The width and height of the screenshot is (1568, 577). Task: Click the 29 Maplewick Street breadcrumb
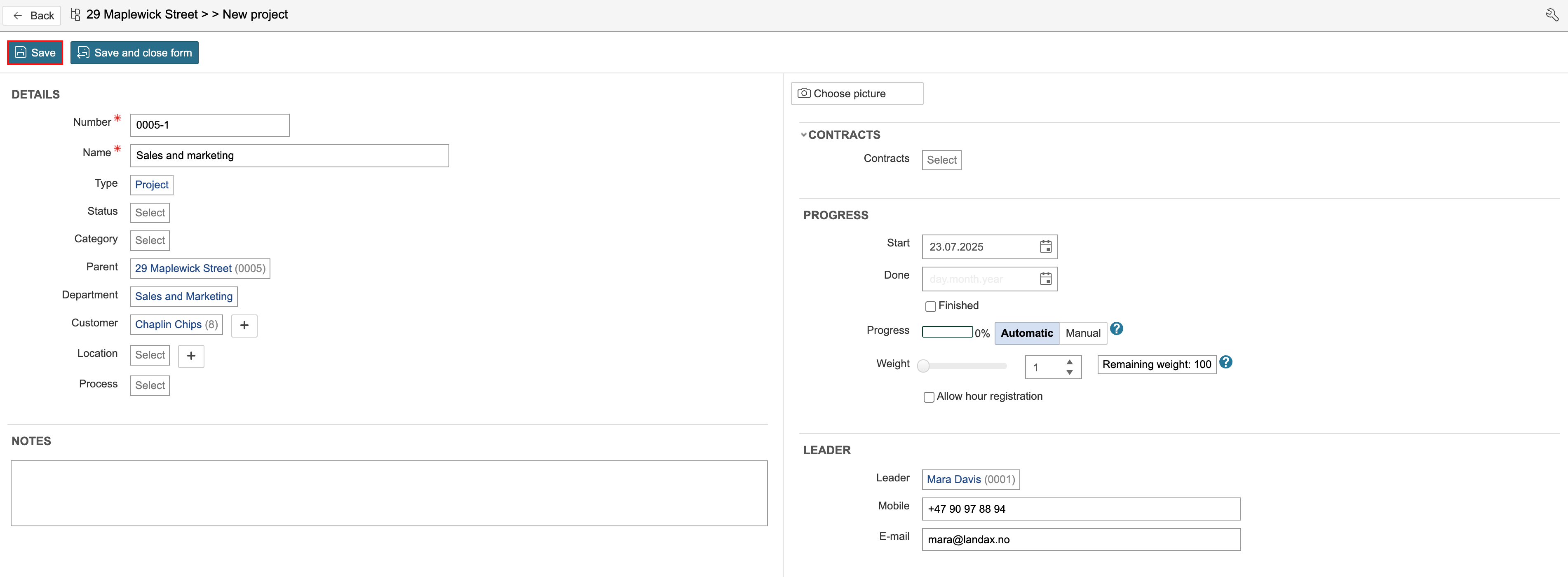pos(142,14)
